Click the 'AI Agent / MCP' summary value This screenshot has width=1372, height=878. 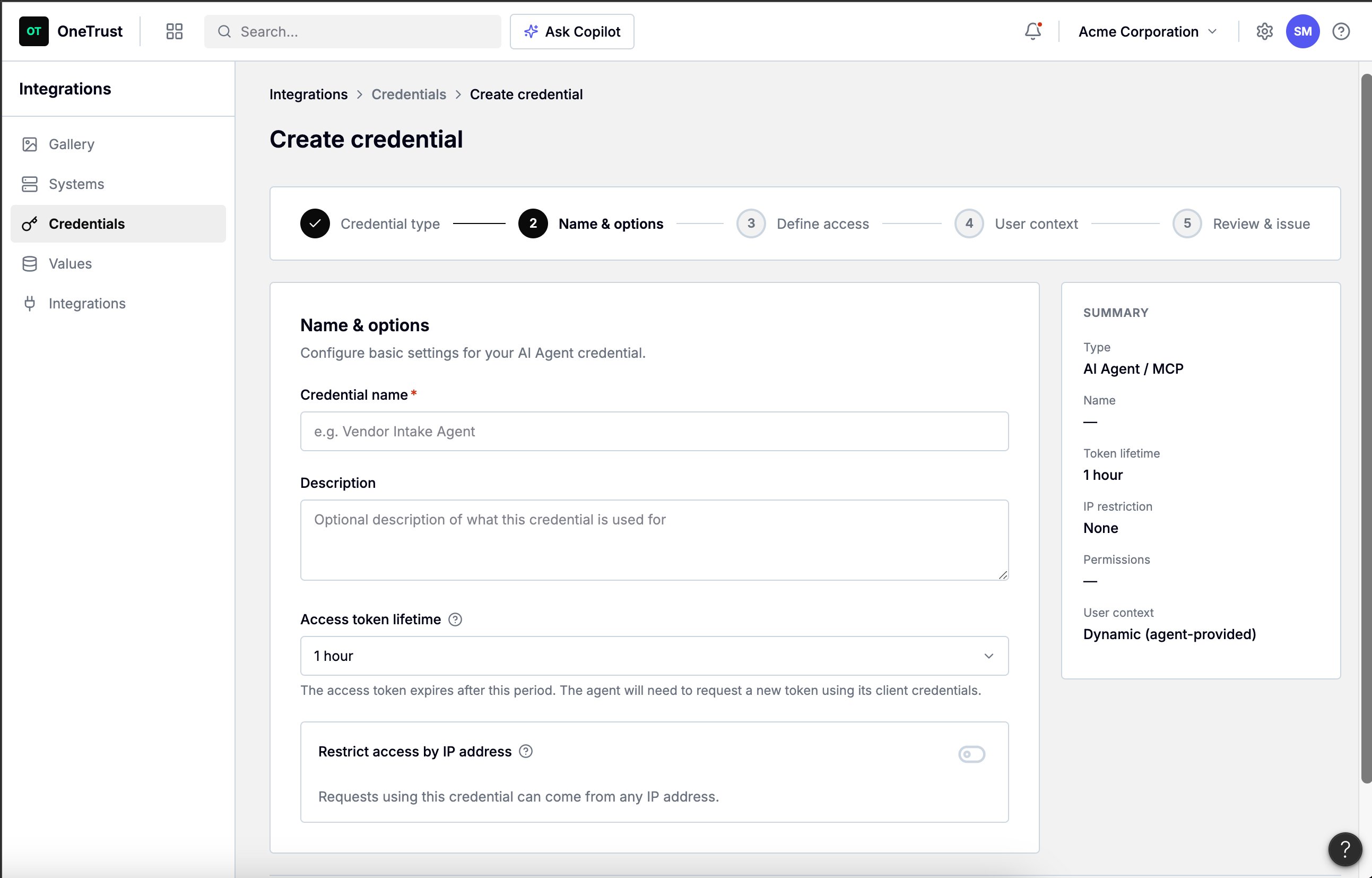point(1133,369)
